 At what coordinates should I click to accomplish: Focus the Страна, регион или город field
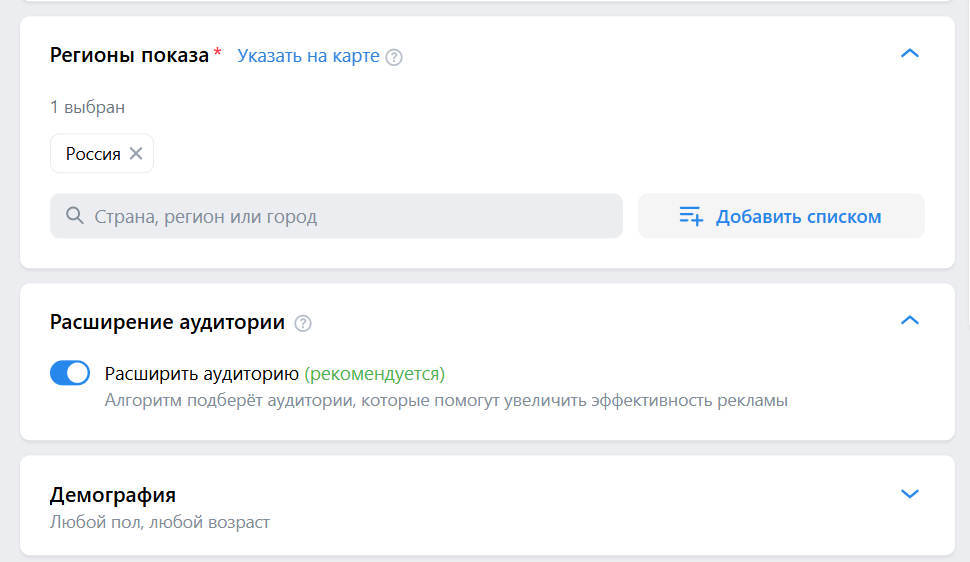click(337, 216)
